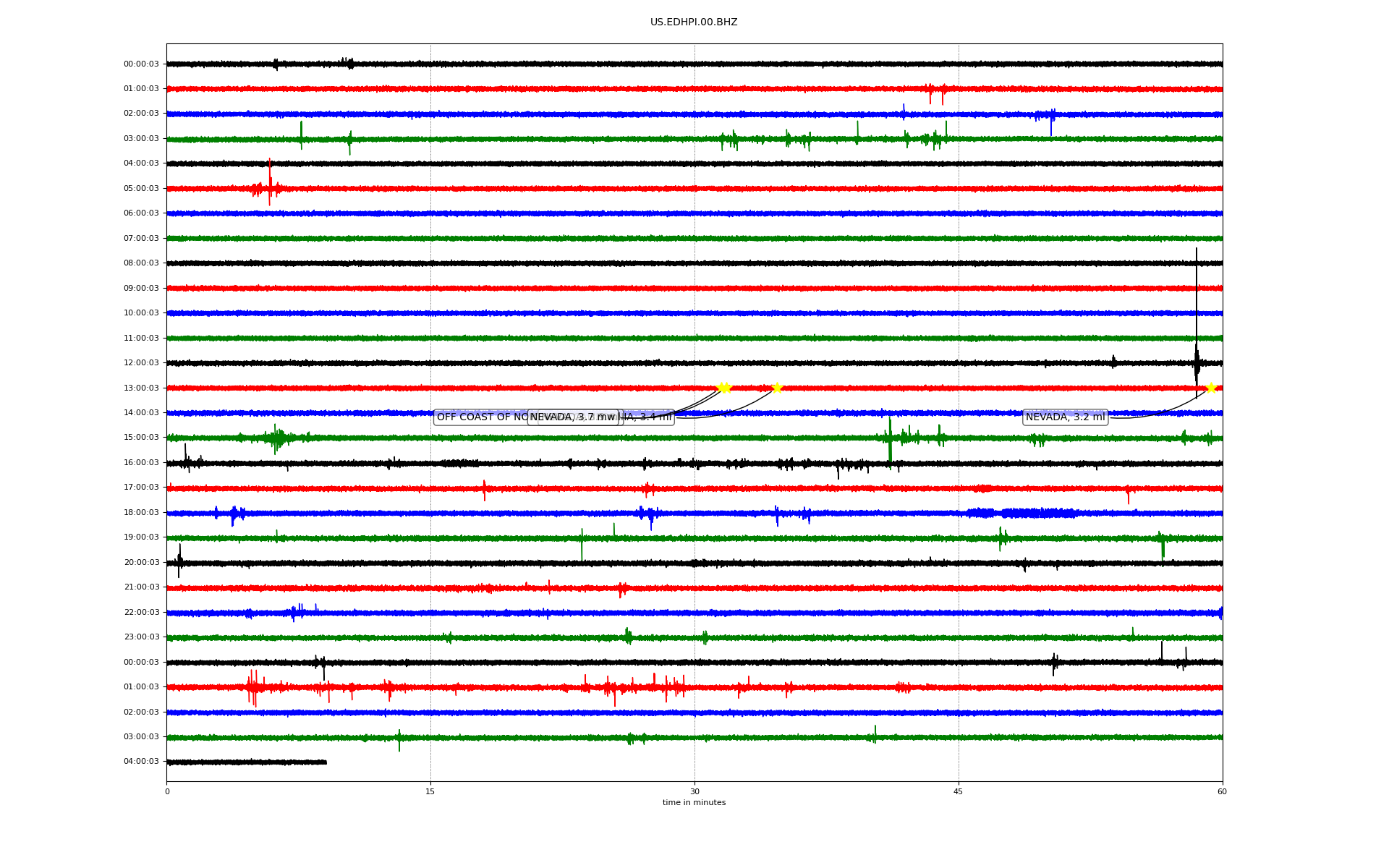1389x868 pixels.
Task: Click the 21:00:03 time label
Action: tap(141, 587)
